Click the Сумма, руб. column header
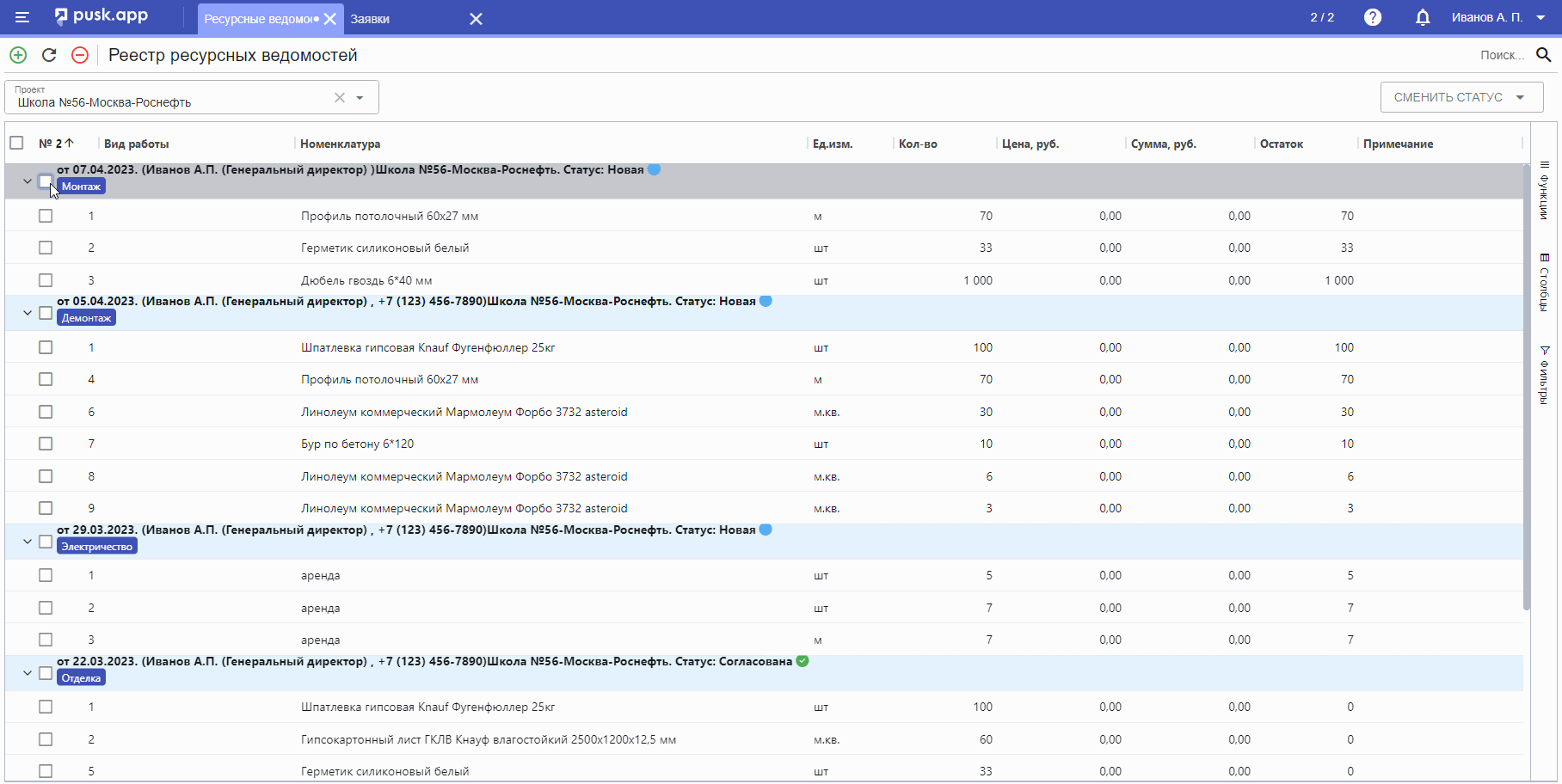The height and width of the screenshot is (784, 1562). pos(1163,144)
